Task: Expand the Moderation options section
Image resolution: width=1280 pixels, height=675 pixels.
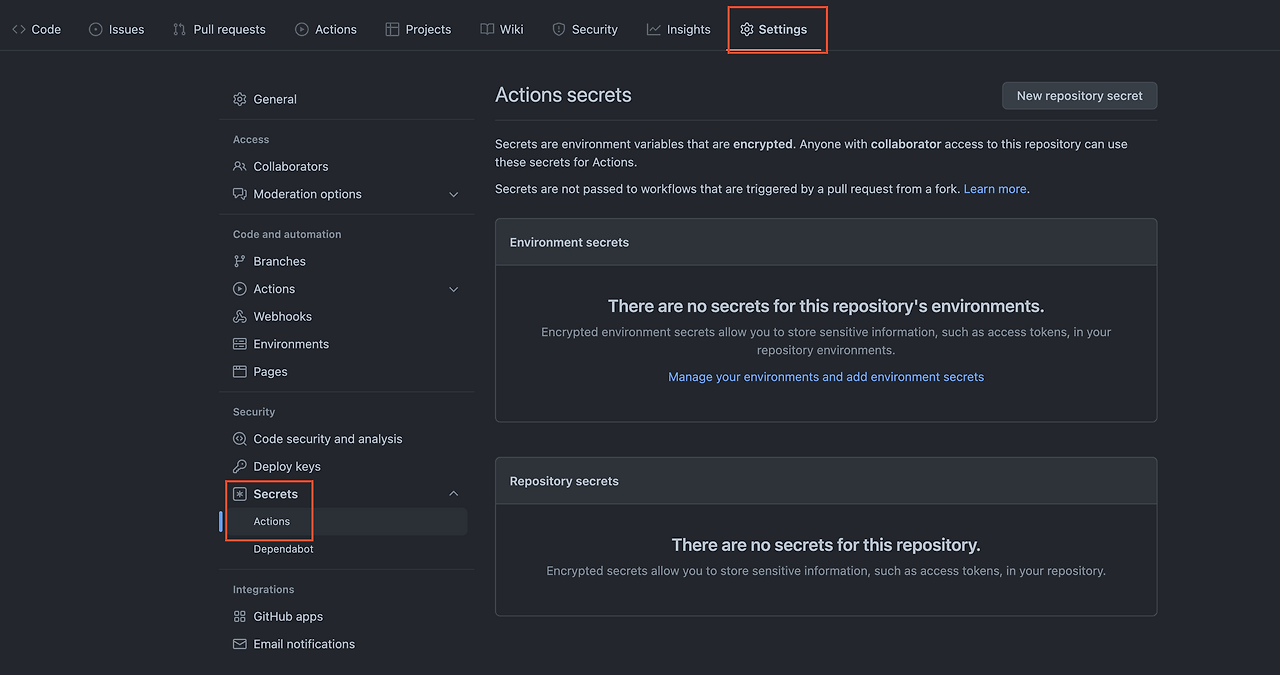Action: 454,194
